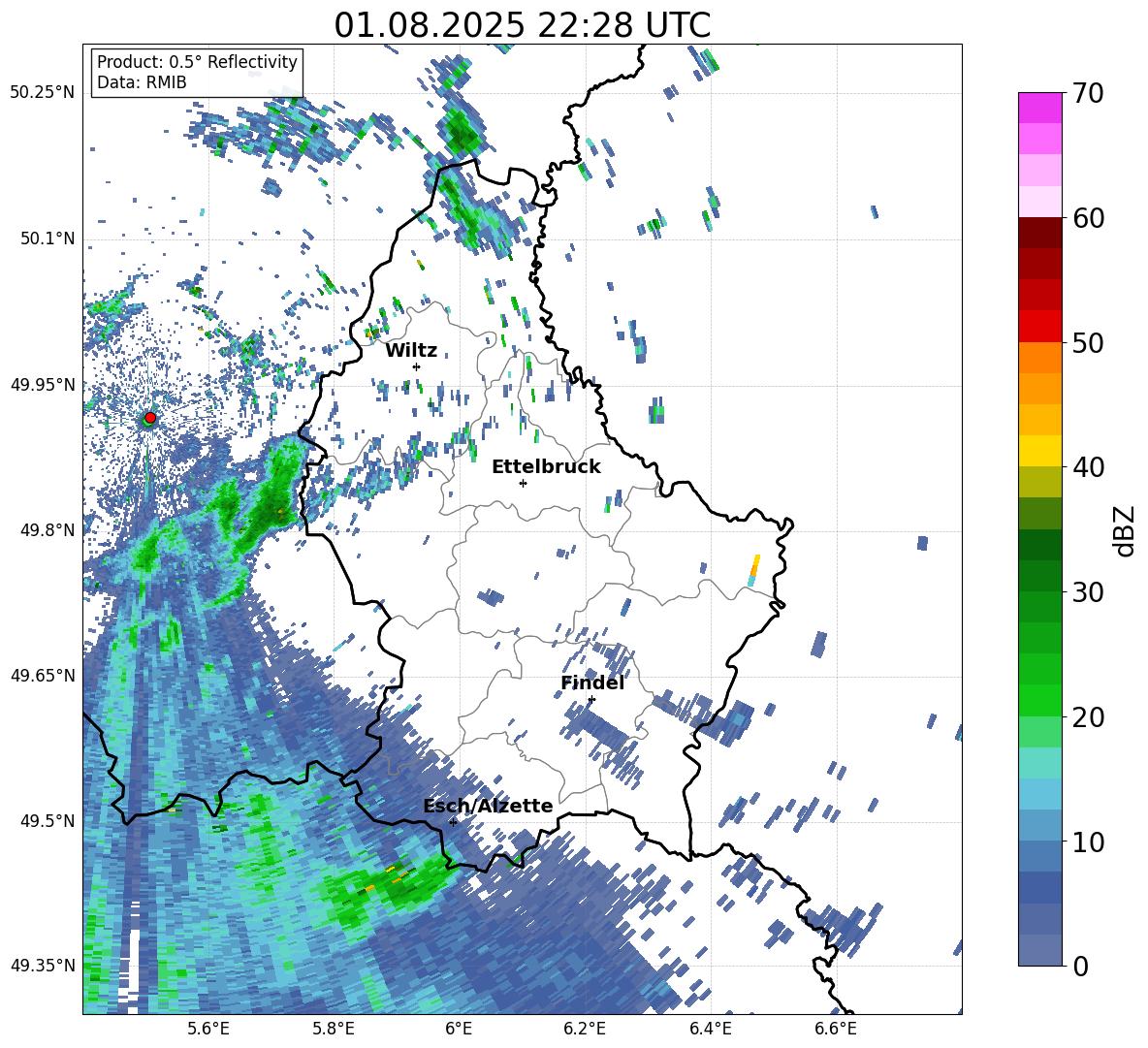Viewport: 1148px width, 1048px height.
Task: Click the magenta top colorbar segment
Action: click(x=1039, y=108)
